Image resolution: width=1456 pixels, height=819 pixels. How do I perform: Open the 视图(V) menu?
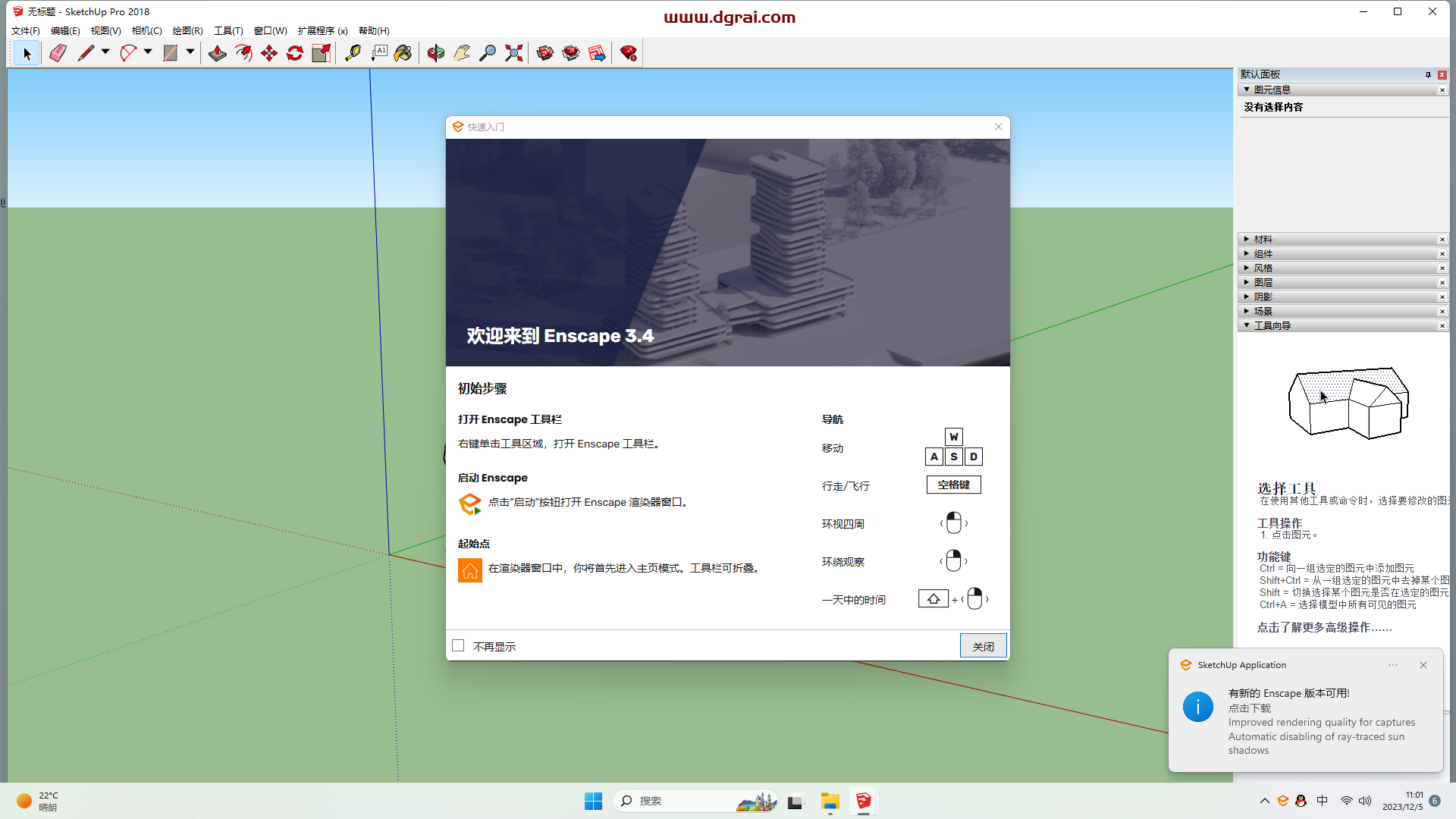click(x=105, y=31)
